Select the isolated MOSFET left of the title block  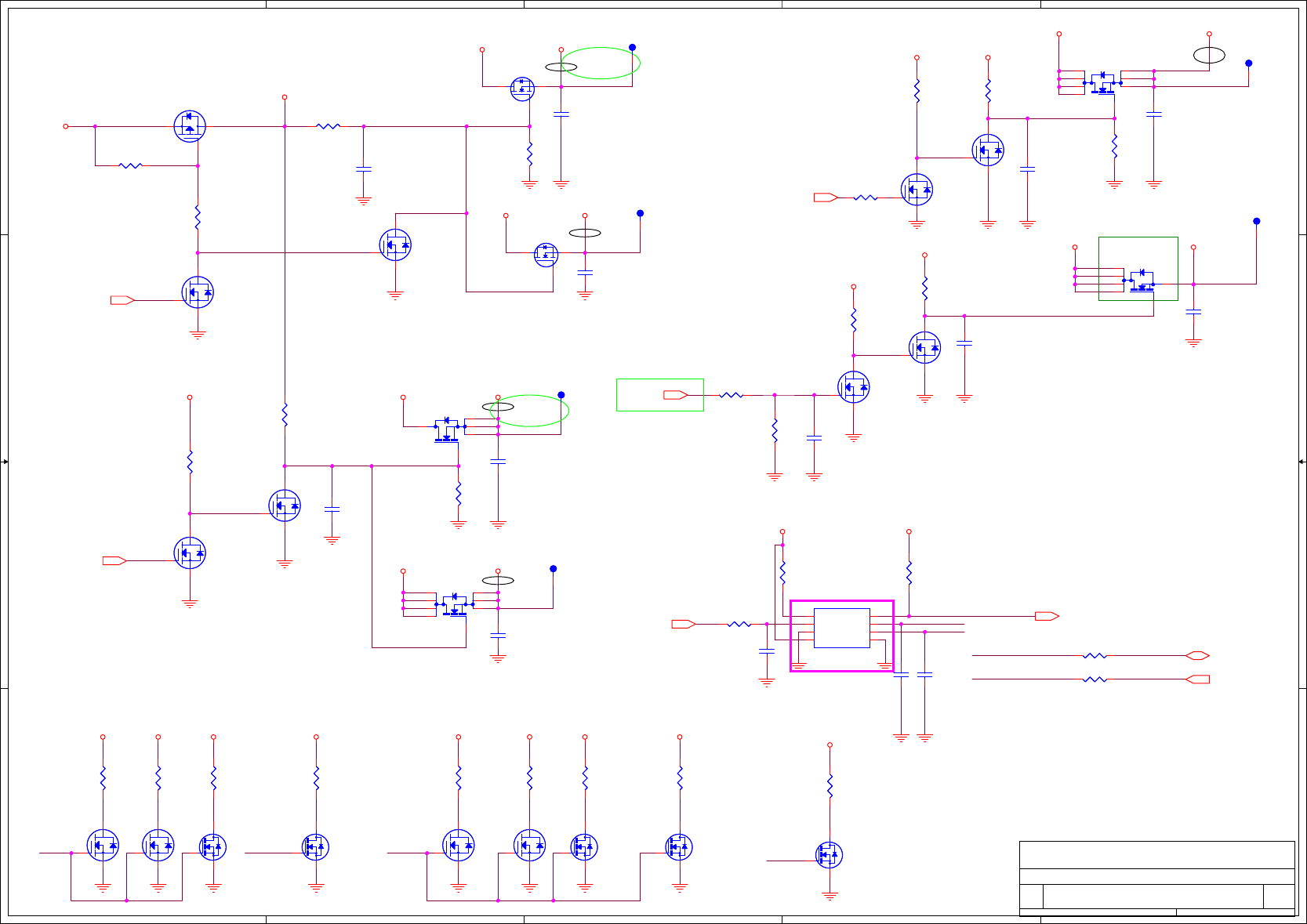pos(830,855)
